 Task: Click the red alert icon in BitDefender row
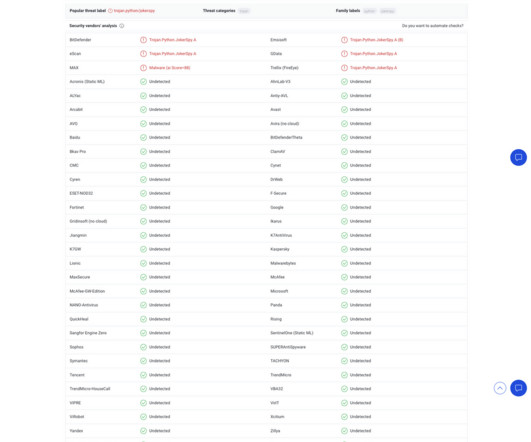coord(143,40)
